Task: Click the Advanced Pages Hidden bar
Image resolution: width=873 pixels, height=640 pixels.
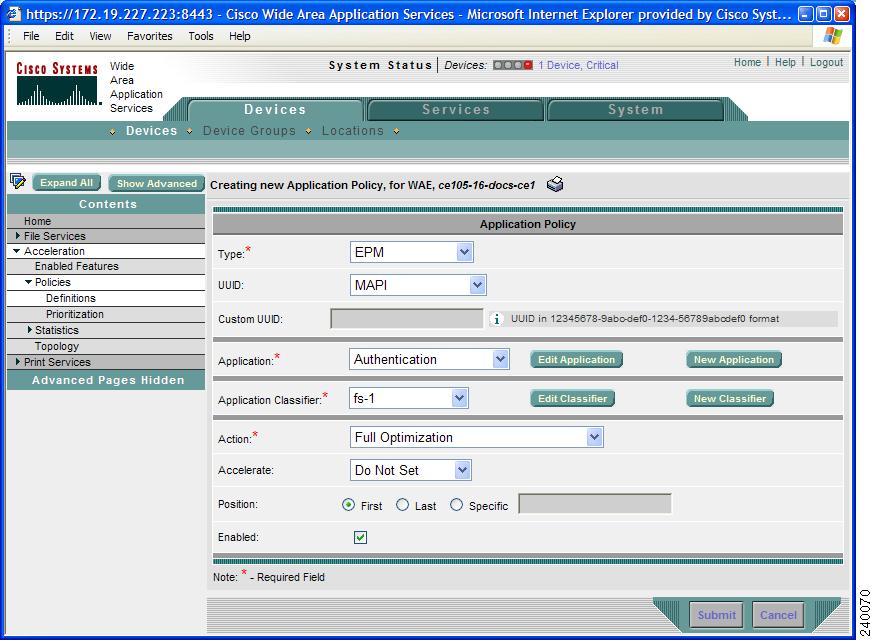Action: pos(107,380)
